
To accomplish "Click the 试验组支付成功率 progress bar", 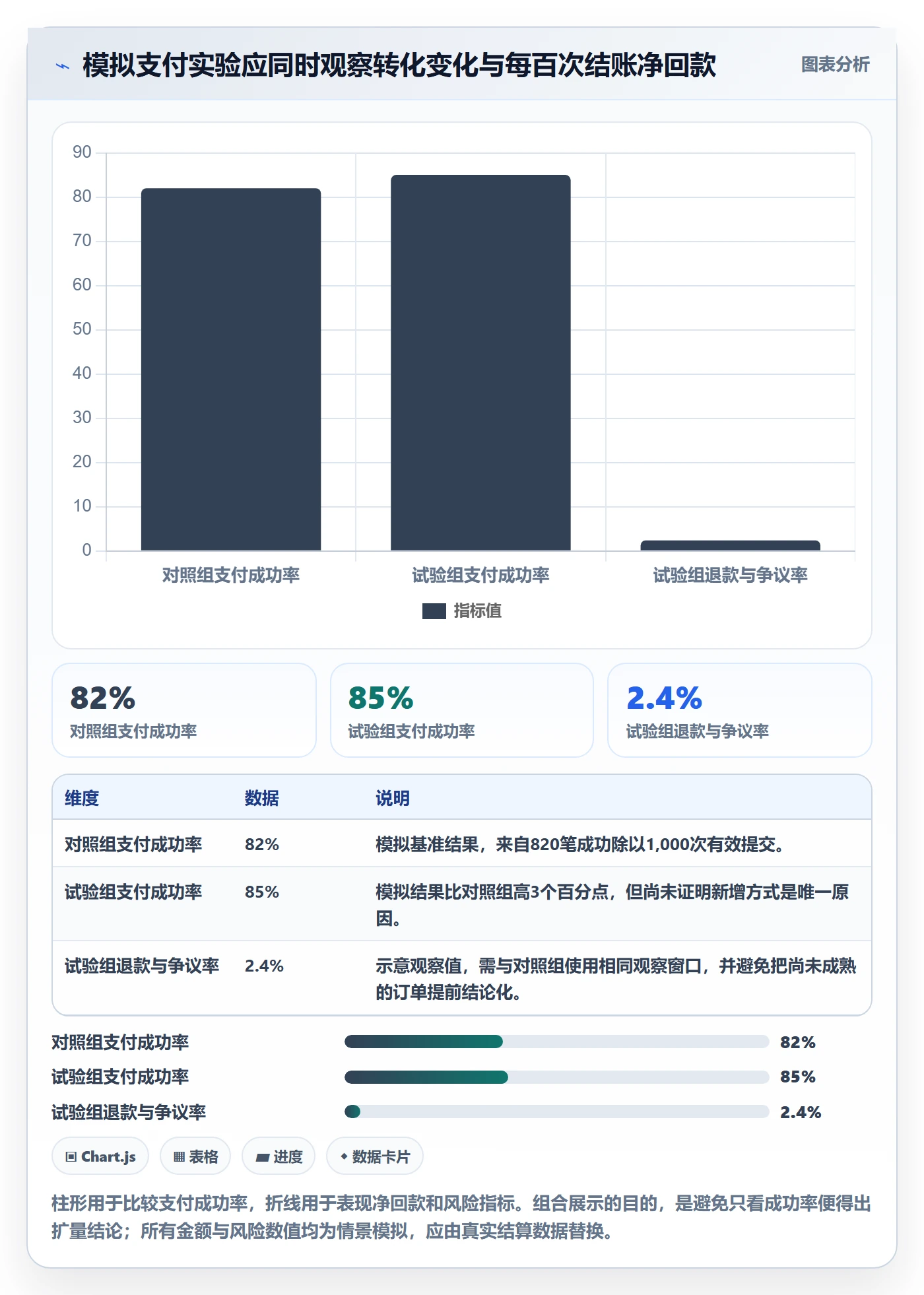I will point(556,1077).
